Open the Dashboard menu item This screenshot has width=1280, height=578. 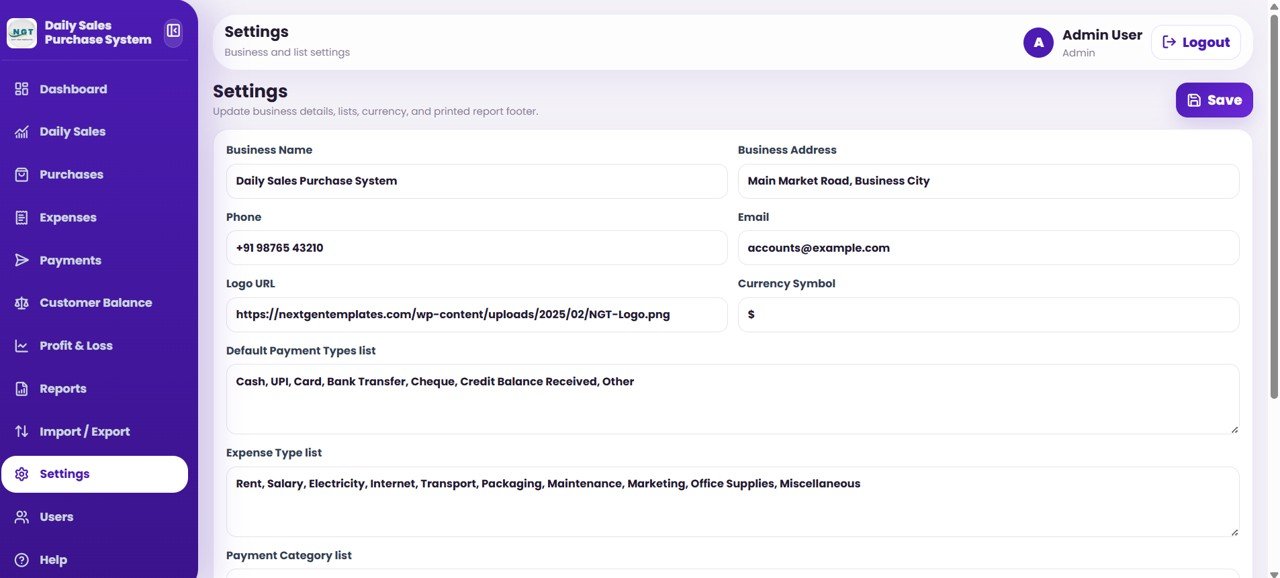pyautogui.click(x=94, y=89)
